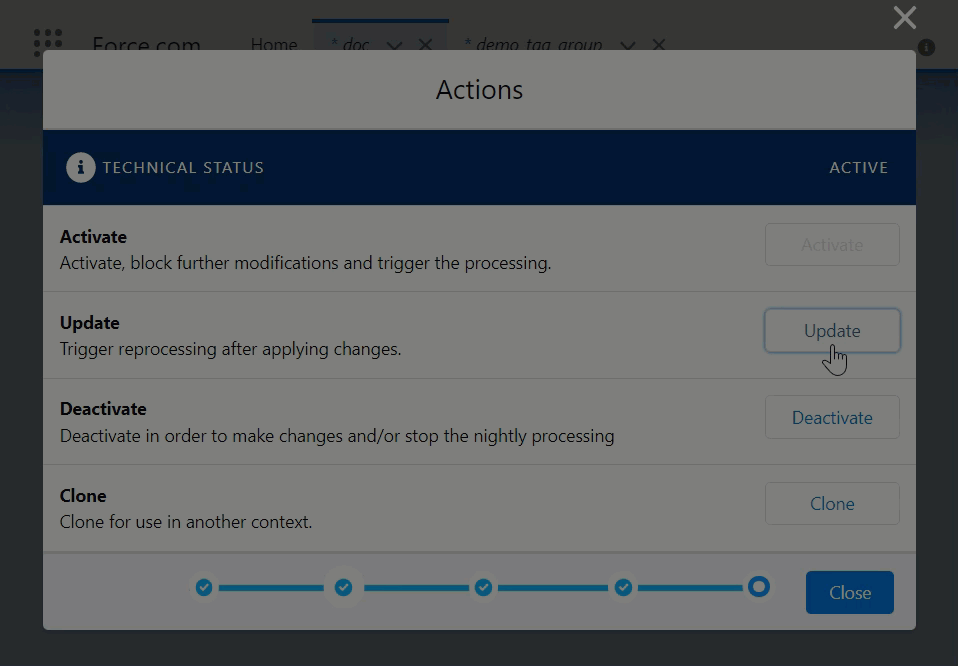Open the App Launcher dots grid

tap(47, 42)
